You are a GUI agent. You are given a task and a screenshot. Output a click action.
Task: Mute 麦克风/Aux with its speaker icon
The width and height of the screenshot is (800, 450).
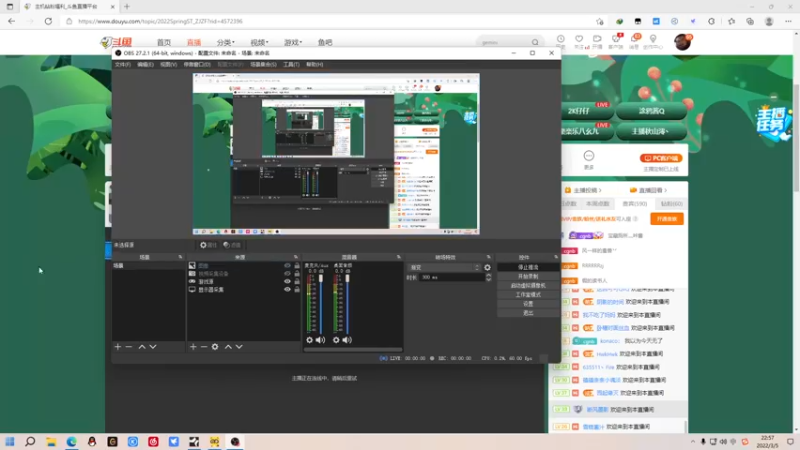tap(320, 340)
